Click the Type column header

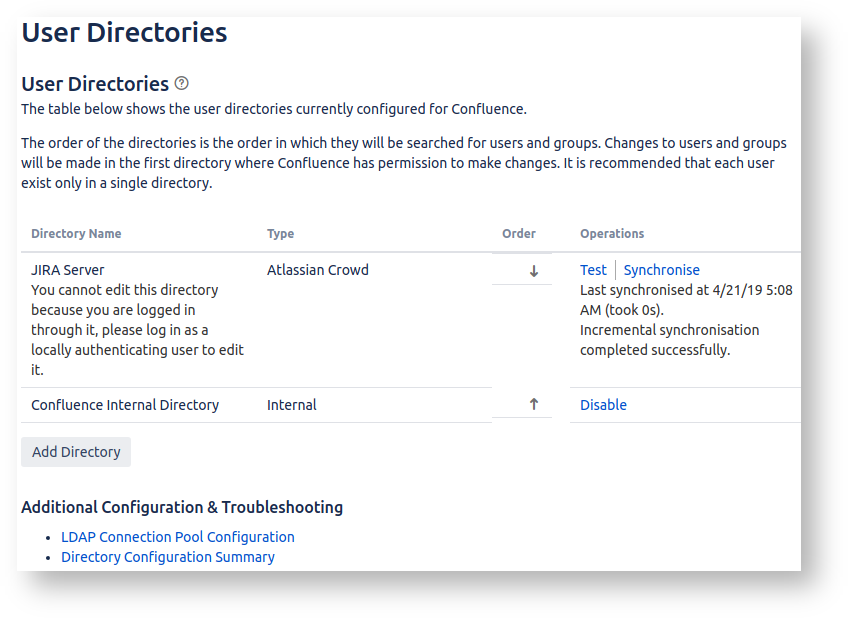280,234
